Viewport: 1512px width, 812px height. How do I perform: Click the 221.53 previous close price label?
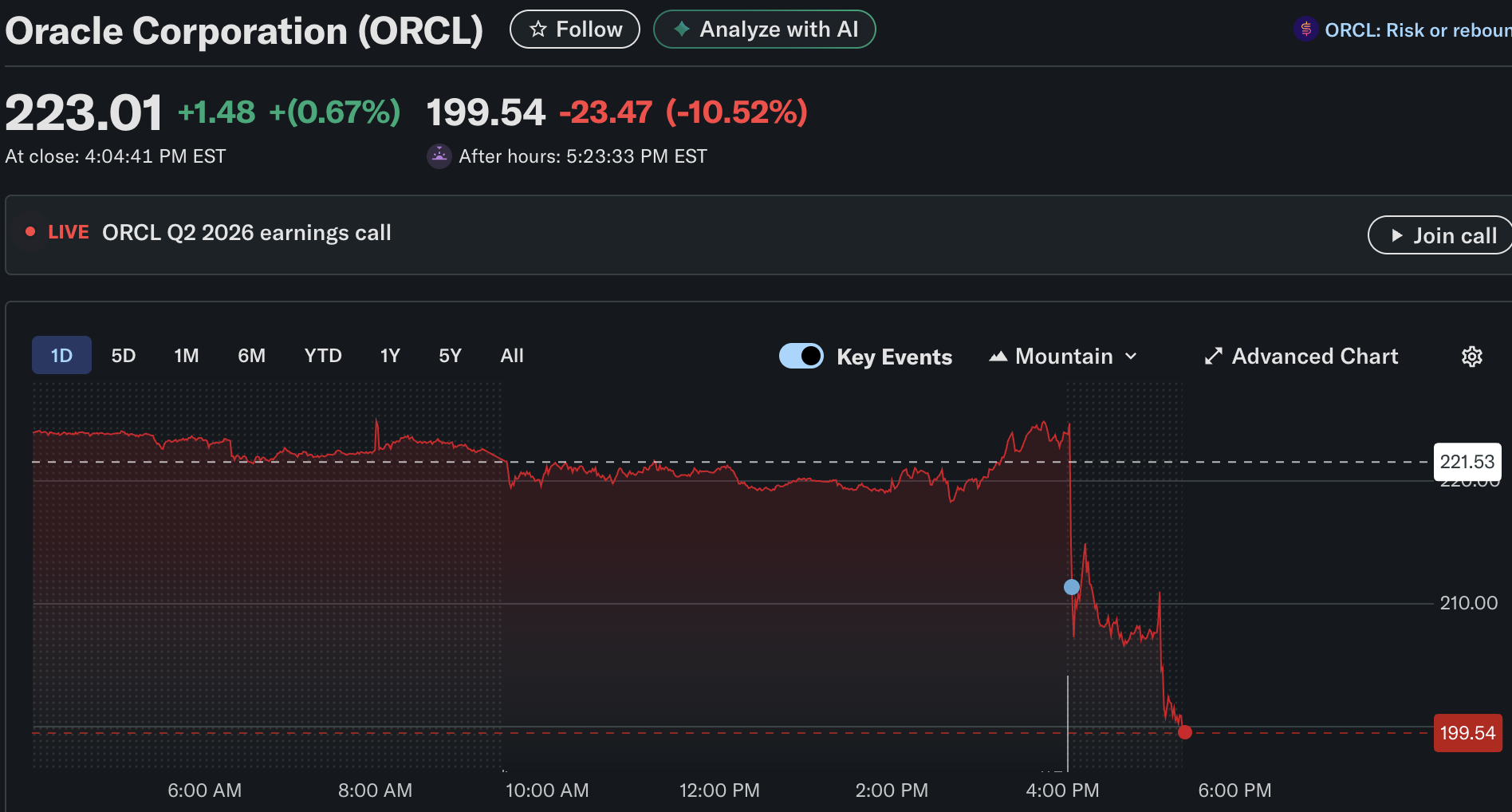click(x=1467, y=462)
